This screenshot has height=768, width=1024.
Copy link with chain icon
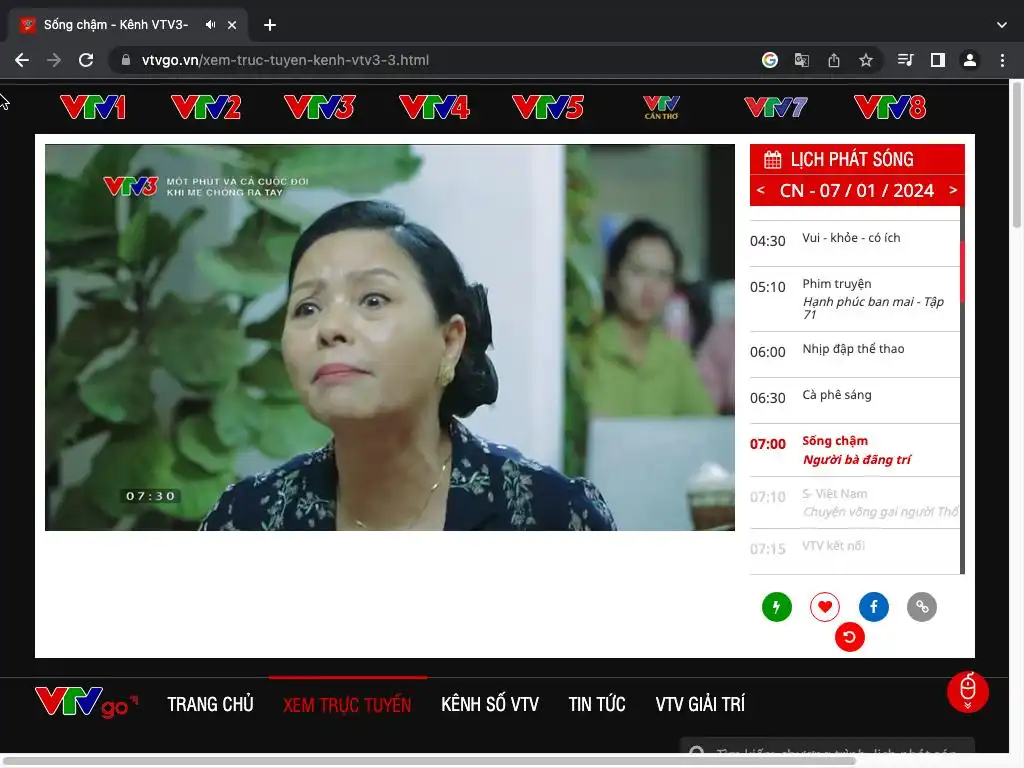[921, 607]
